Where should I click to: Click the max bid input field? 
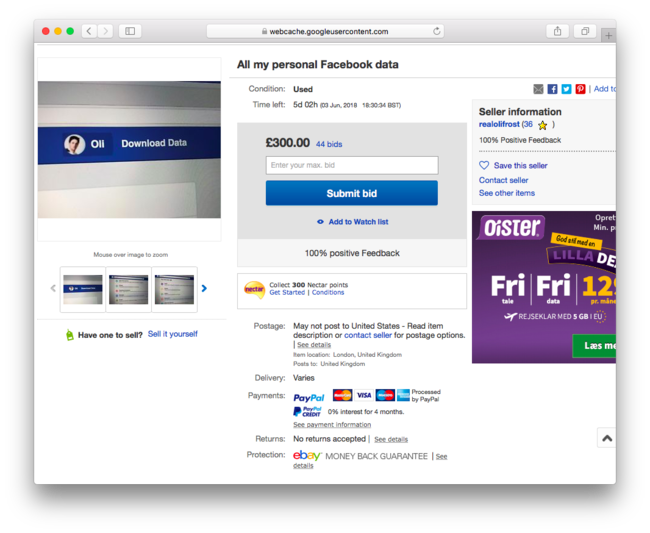[x=351, y=165]
